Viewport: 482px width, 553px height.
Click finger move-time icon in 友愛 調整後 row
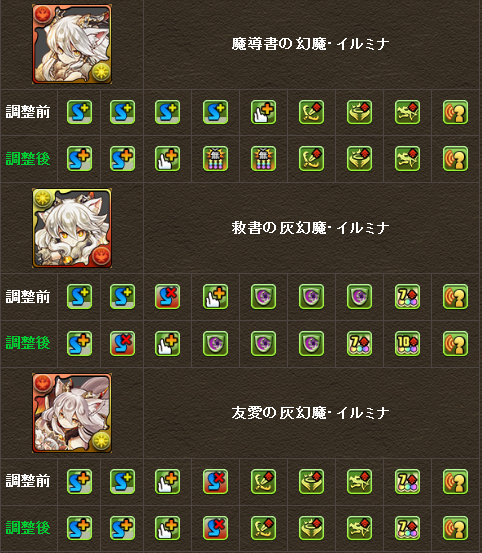pos(167,528)
